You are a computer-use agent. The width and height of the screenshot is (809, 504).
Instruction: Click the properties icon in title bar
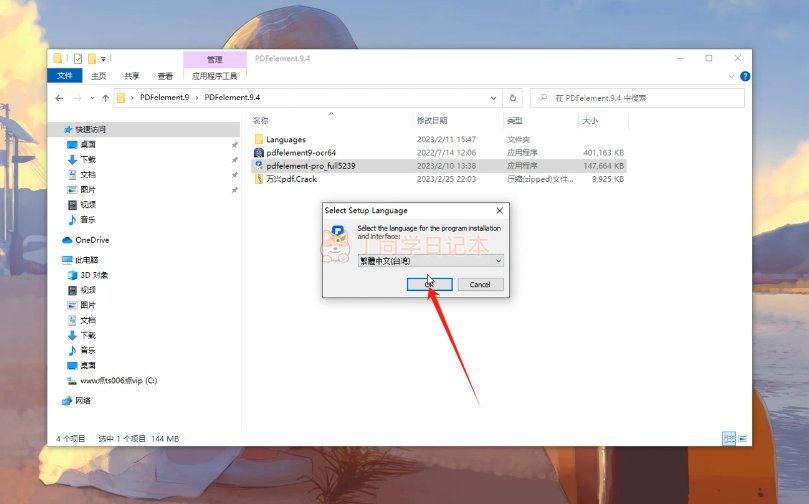[x=78, y=59]
